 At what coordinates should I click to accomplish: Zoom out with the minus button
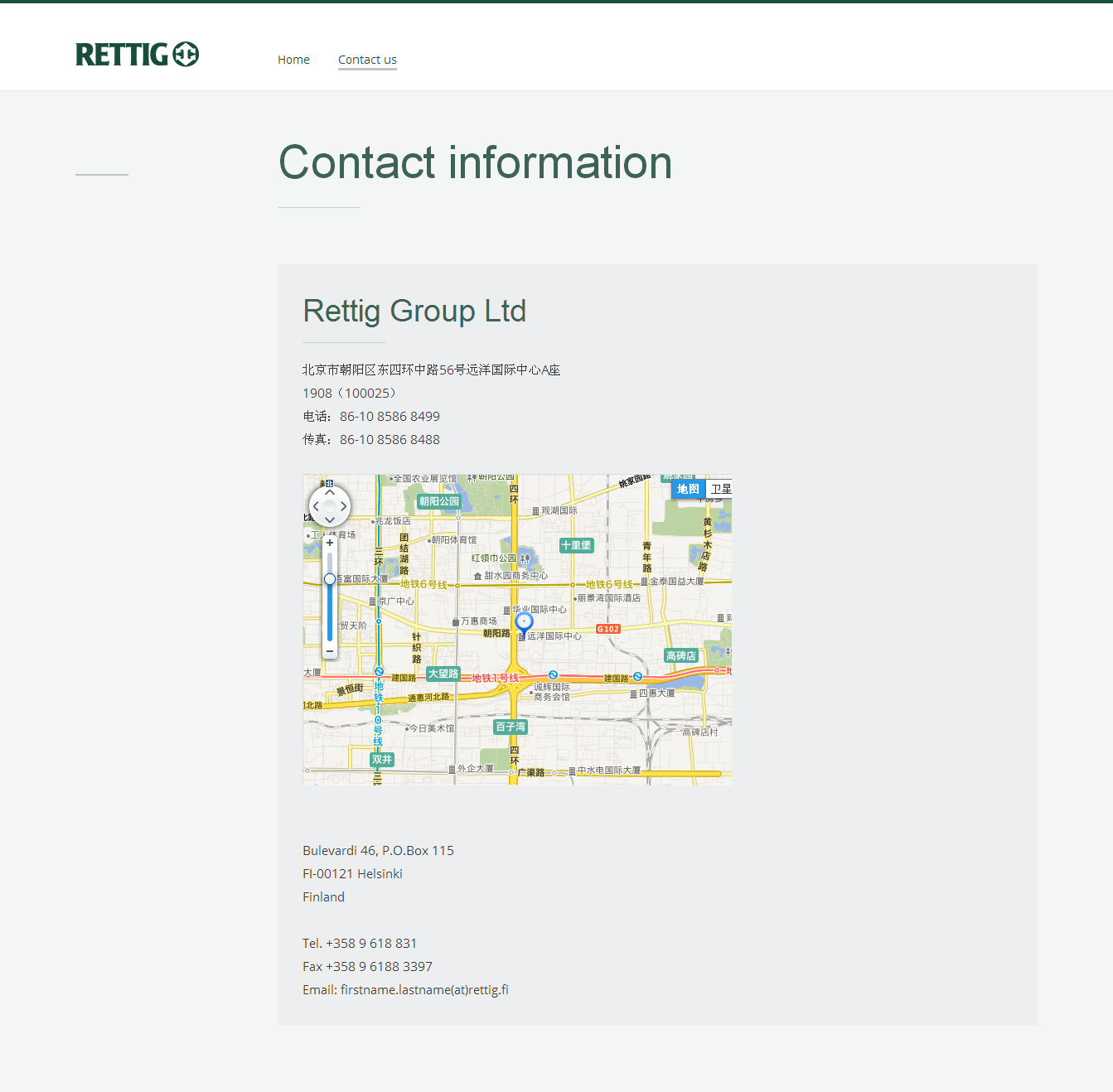click(x=330, y=651)
